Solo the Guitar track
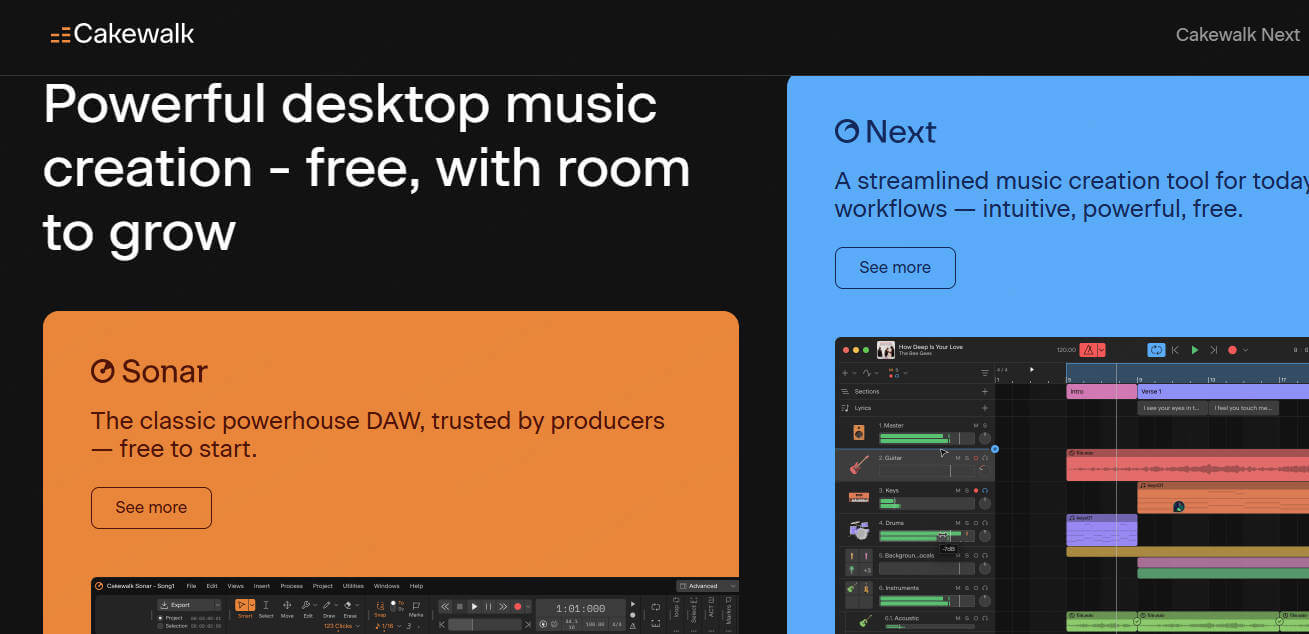Screen dimensions: 1309x634 [967, 458]
